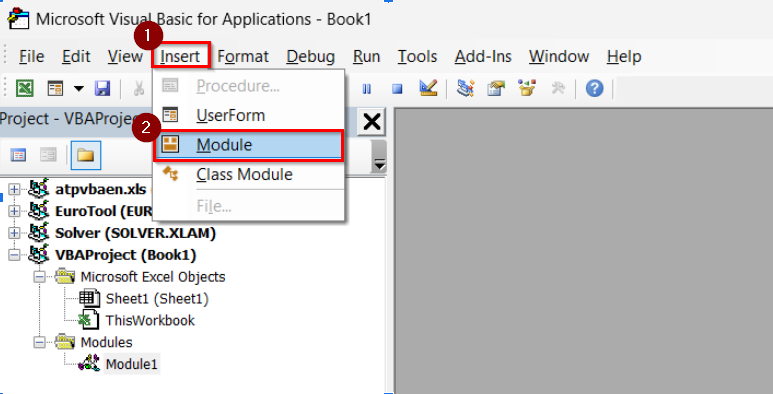Click View Code icon in Project pane
This screenshot has height=394, width=773.
(x=18, y=155)
